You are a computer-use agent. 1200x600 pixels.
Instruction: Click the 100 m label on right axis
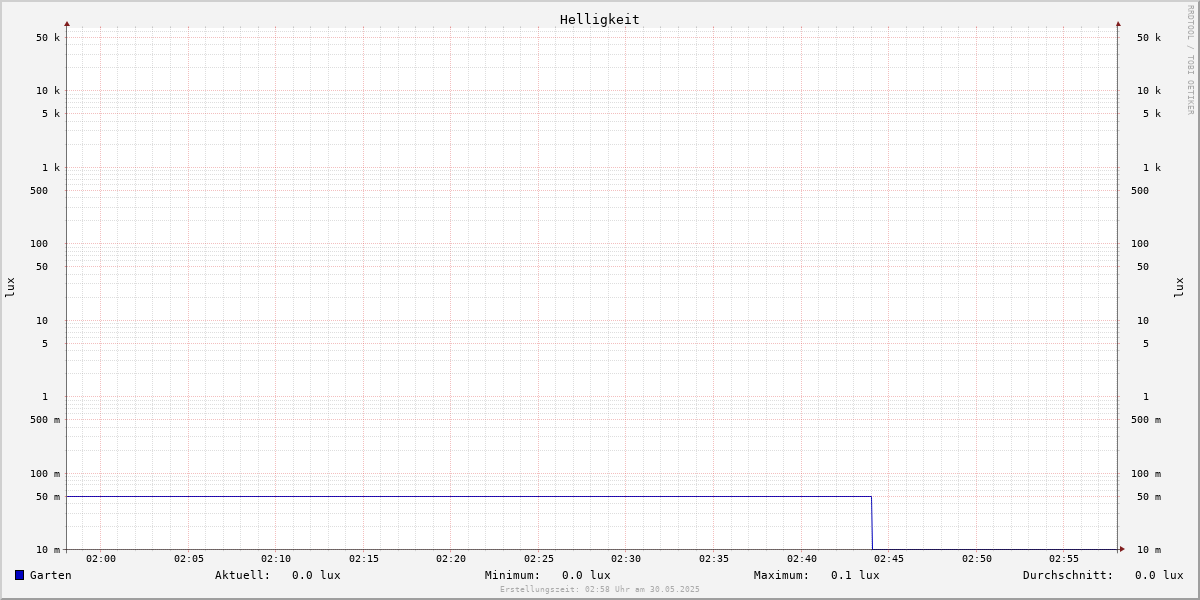click(x=1146, y=474)
